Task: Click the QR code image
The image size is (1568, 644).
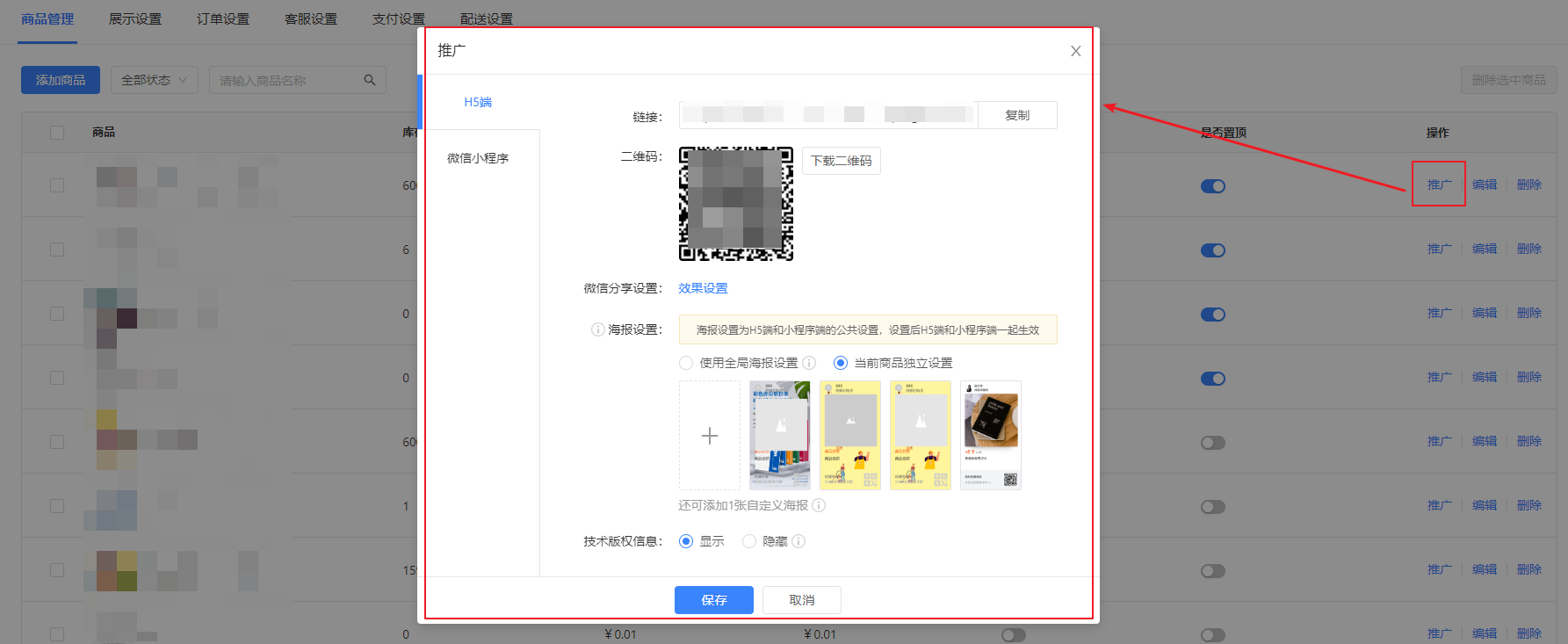Action: (736, 204)
